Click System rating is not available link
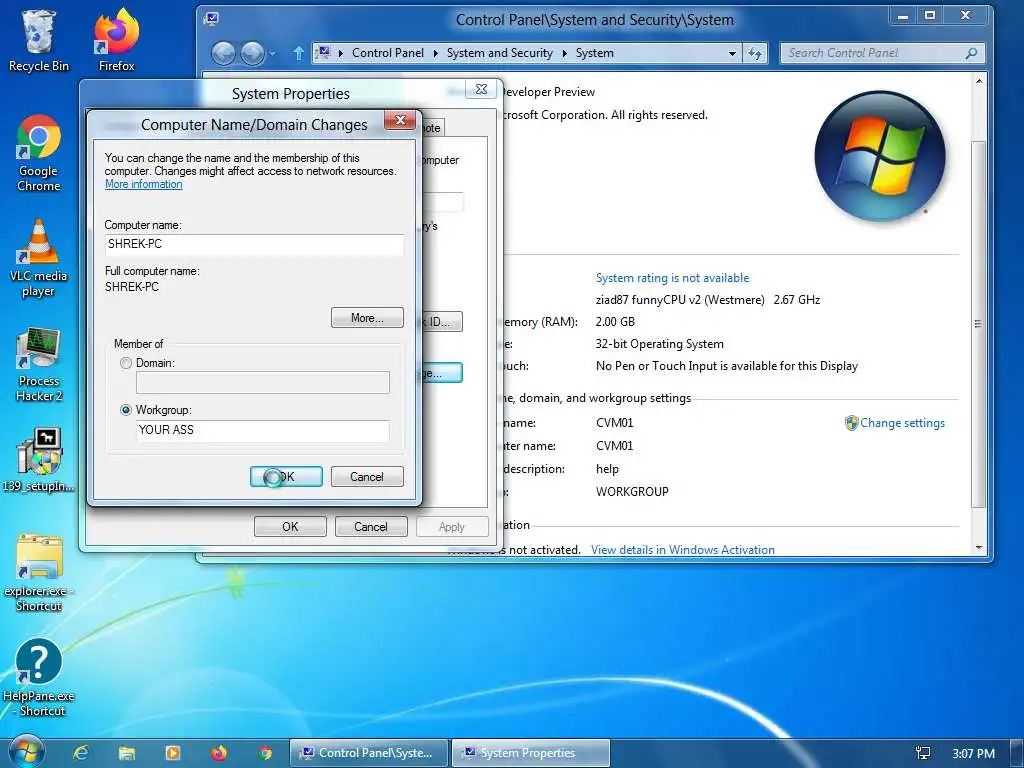 (672, 278)
